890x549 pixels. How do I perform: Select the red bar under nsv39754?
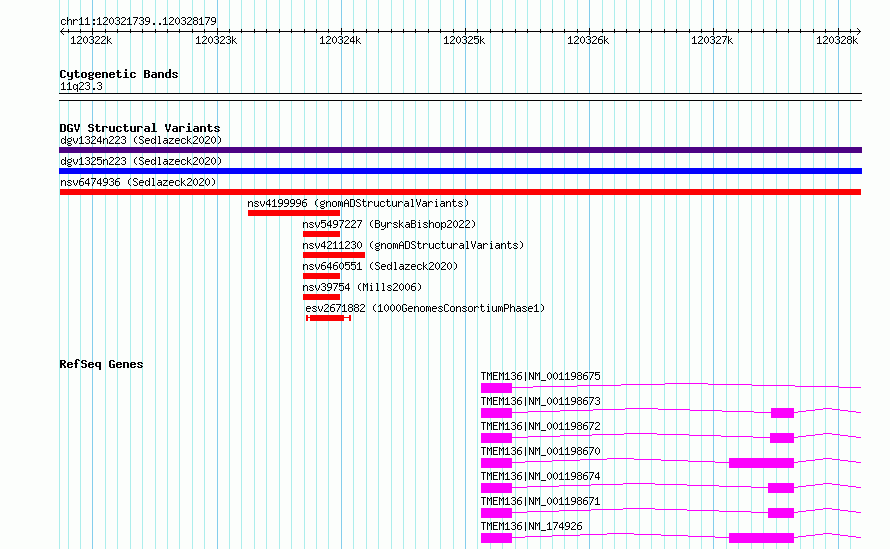[321, 297]
